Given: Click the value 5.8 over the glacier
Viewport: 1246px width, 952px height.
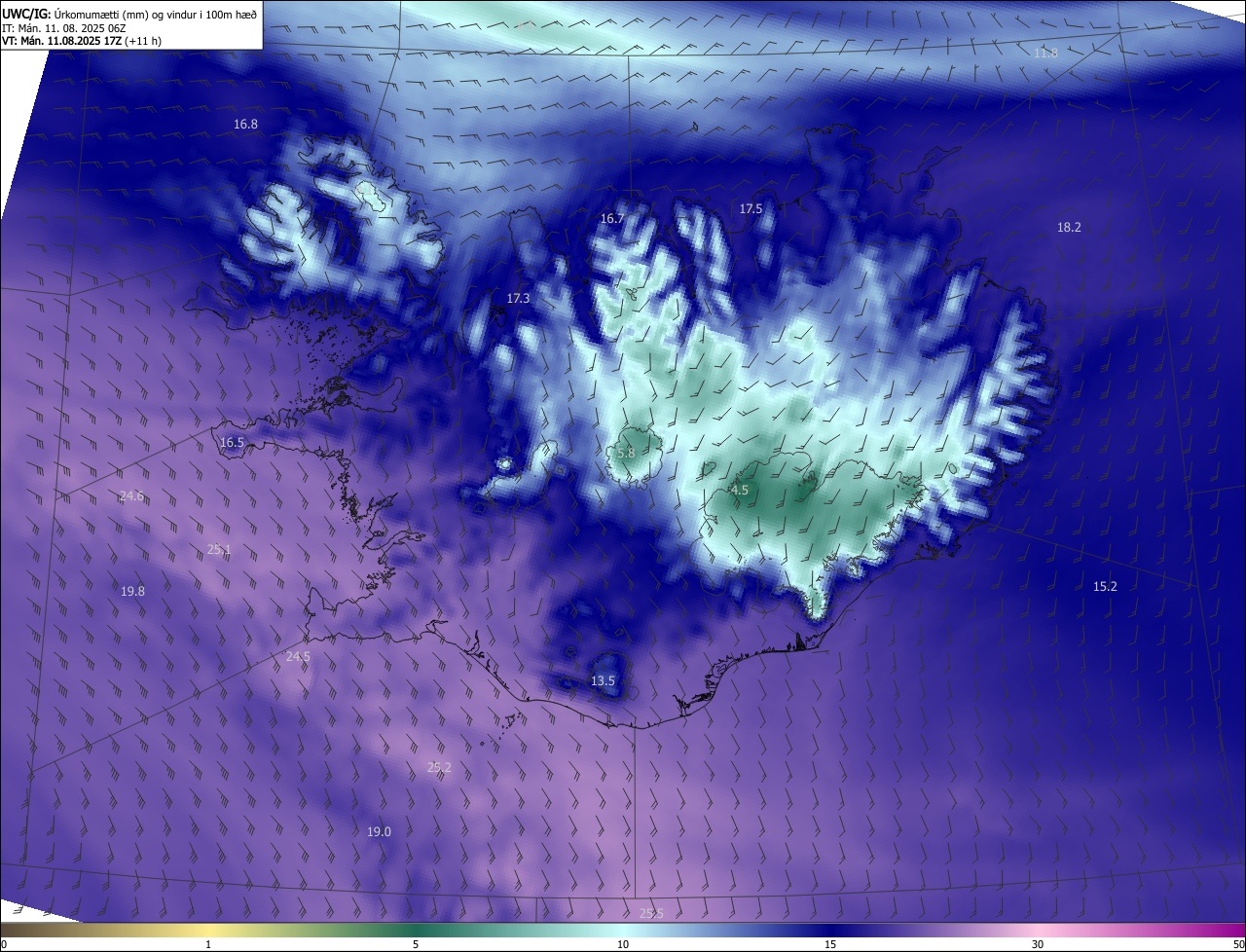Looking at the screenshot, I should pyautogui.click(x=626, y=453).
